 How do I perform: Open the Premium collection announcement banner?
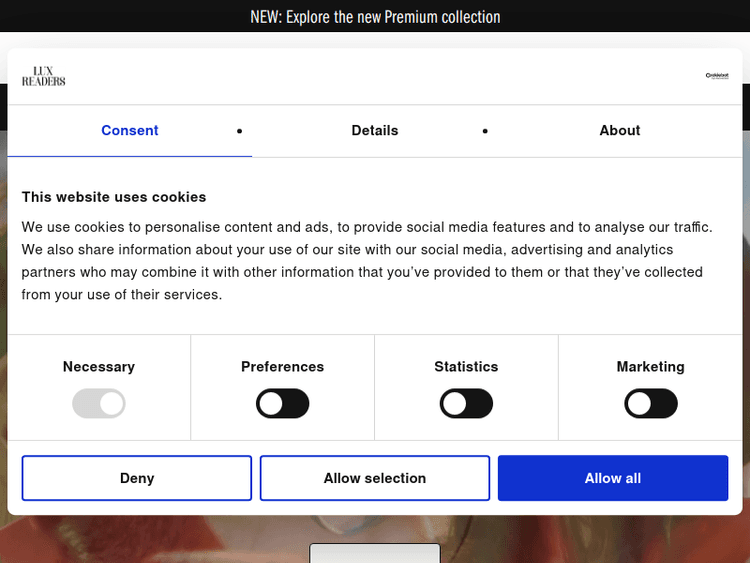375,17
